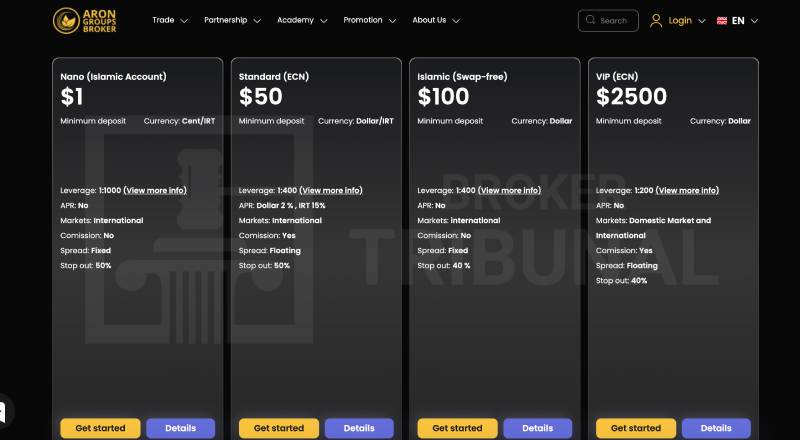View Details of VIP ECN account

point(716,428)
